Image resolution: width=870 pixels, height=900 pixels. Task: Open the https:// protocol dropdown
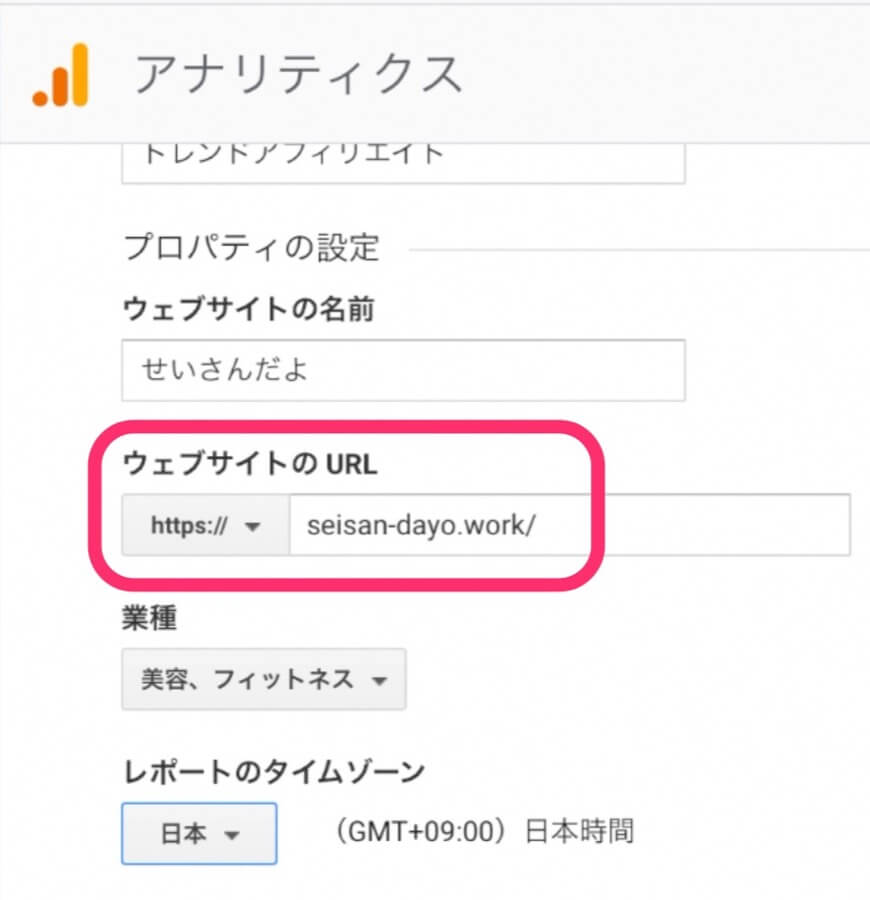(205, 525)
